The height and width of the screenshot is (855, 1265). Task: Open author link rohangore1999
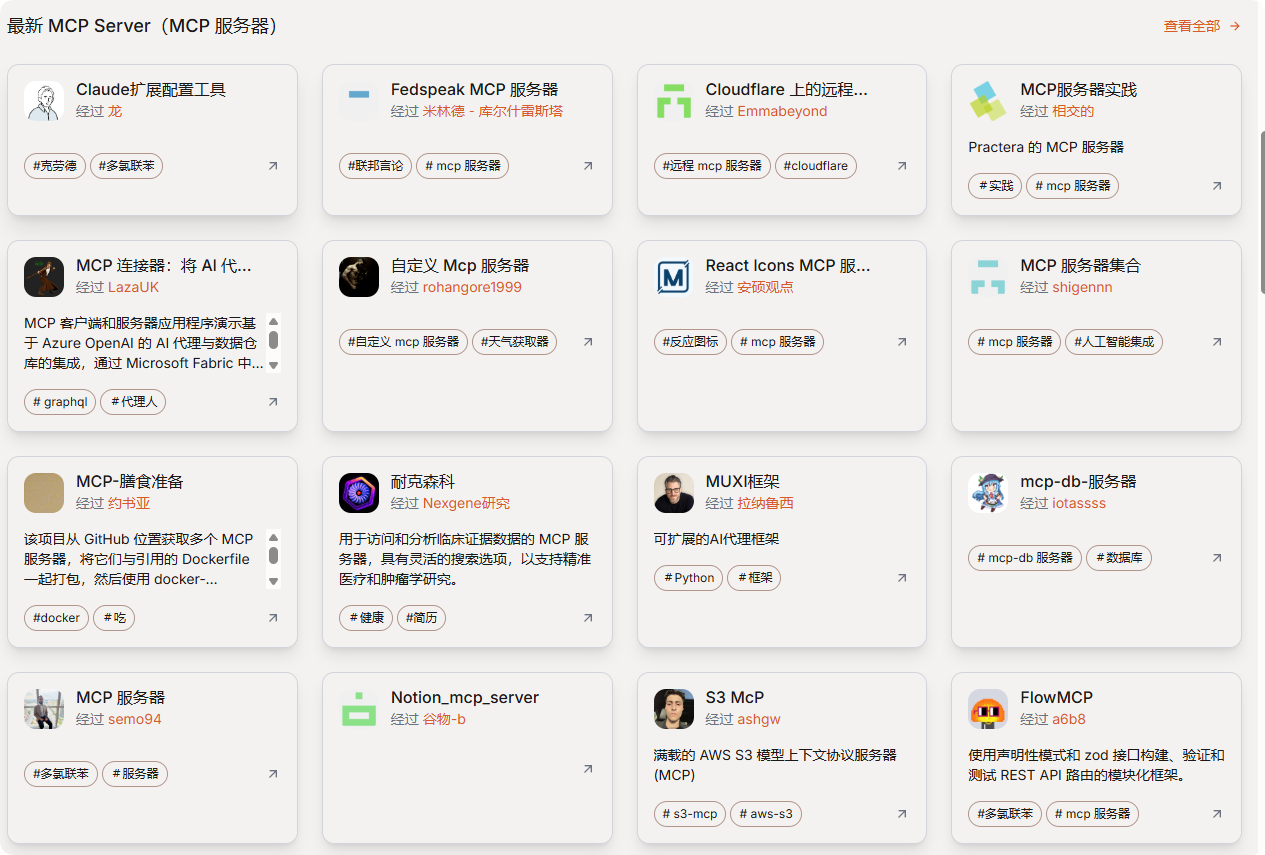click(472, 287)
